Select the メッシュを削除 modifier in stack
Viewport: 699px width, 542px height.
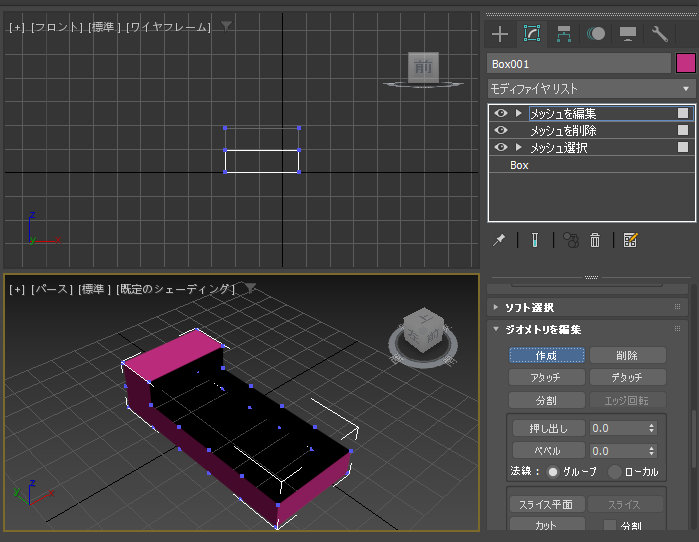tap(563, 131)
